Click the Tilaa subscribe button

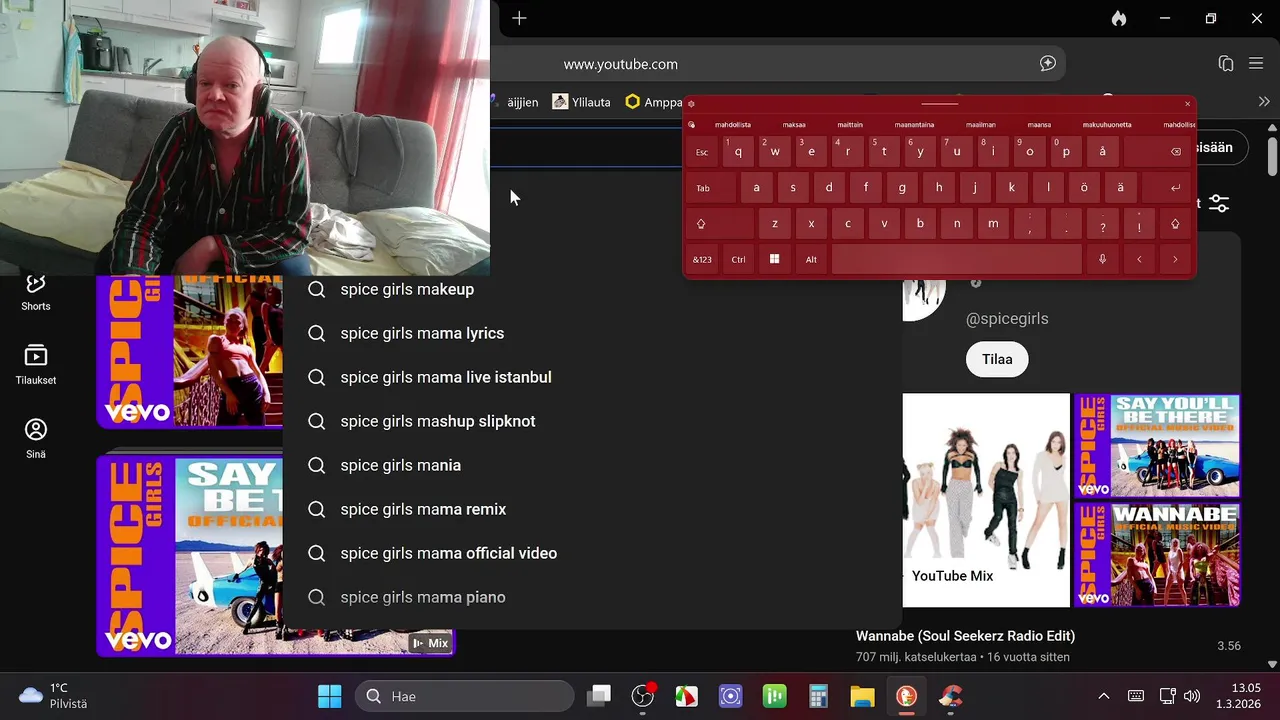click(997, 359)
